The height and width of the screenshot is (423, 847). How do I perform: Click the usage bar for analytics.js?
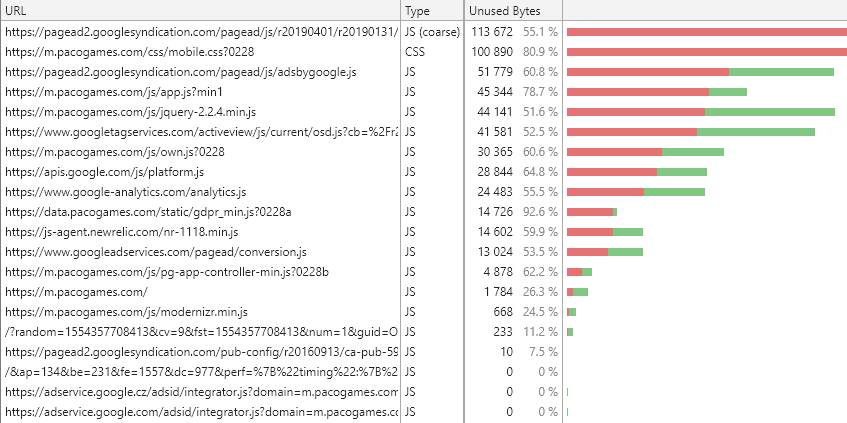[x=636, y=192]
